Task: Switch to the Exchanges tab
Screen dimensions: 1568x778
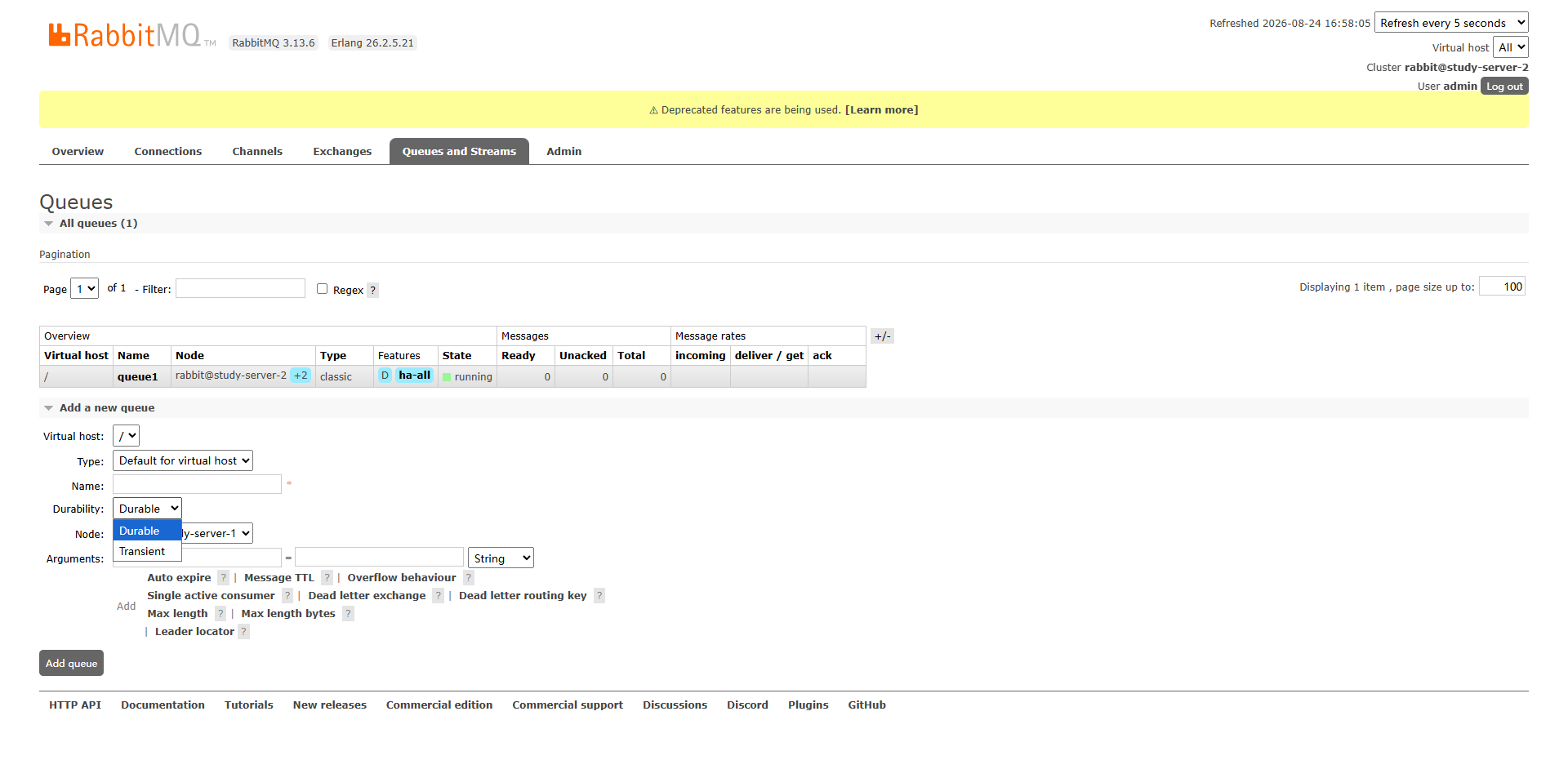Action: (342, 151)
